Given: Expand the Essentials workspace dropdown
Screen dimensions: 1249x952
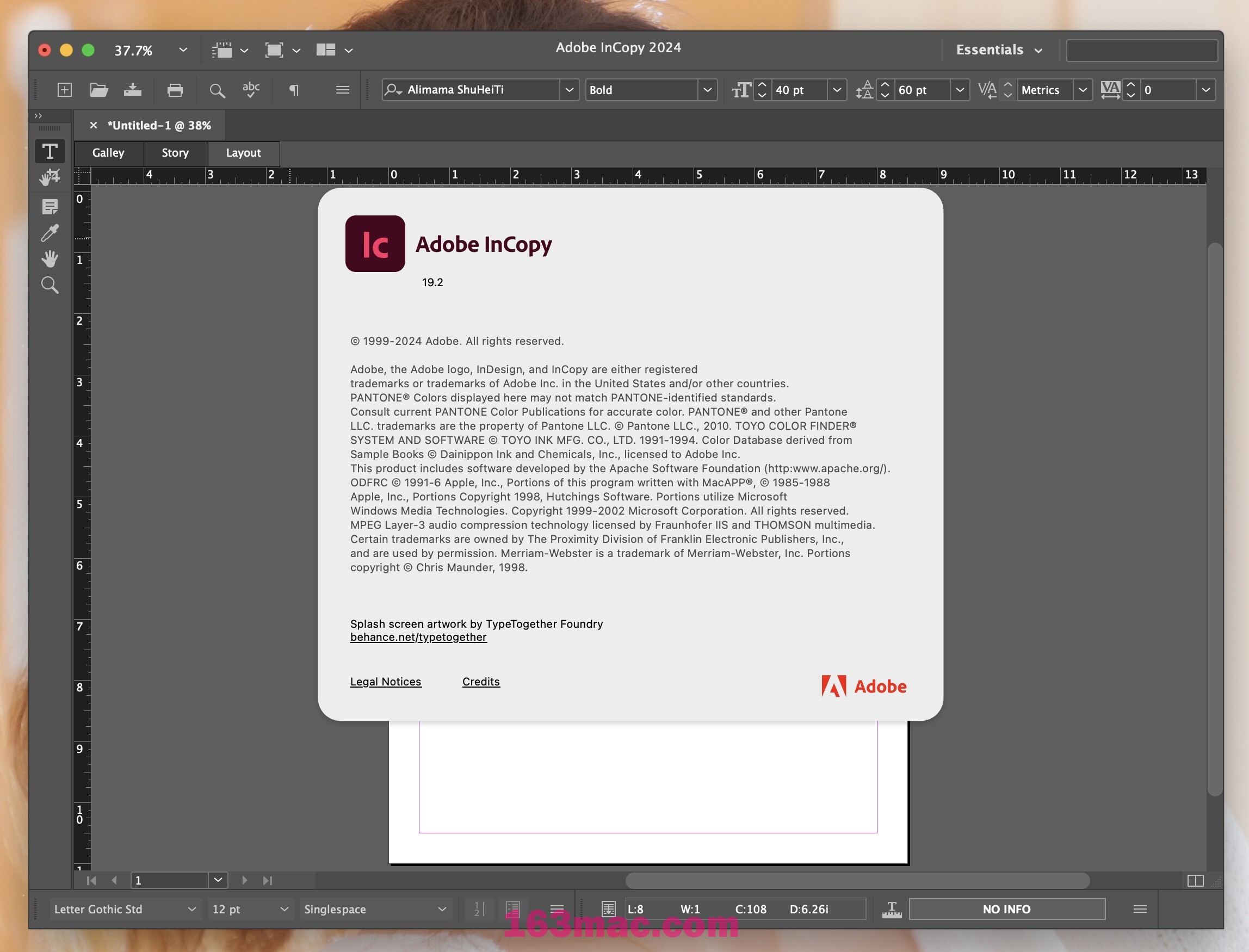Looking at the screenshot, I should pos(996,48).
